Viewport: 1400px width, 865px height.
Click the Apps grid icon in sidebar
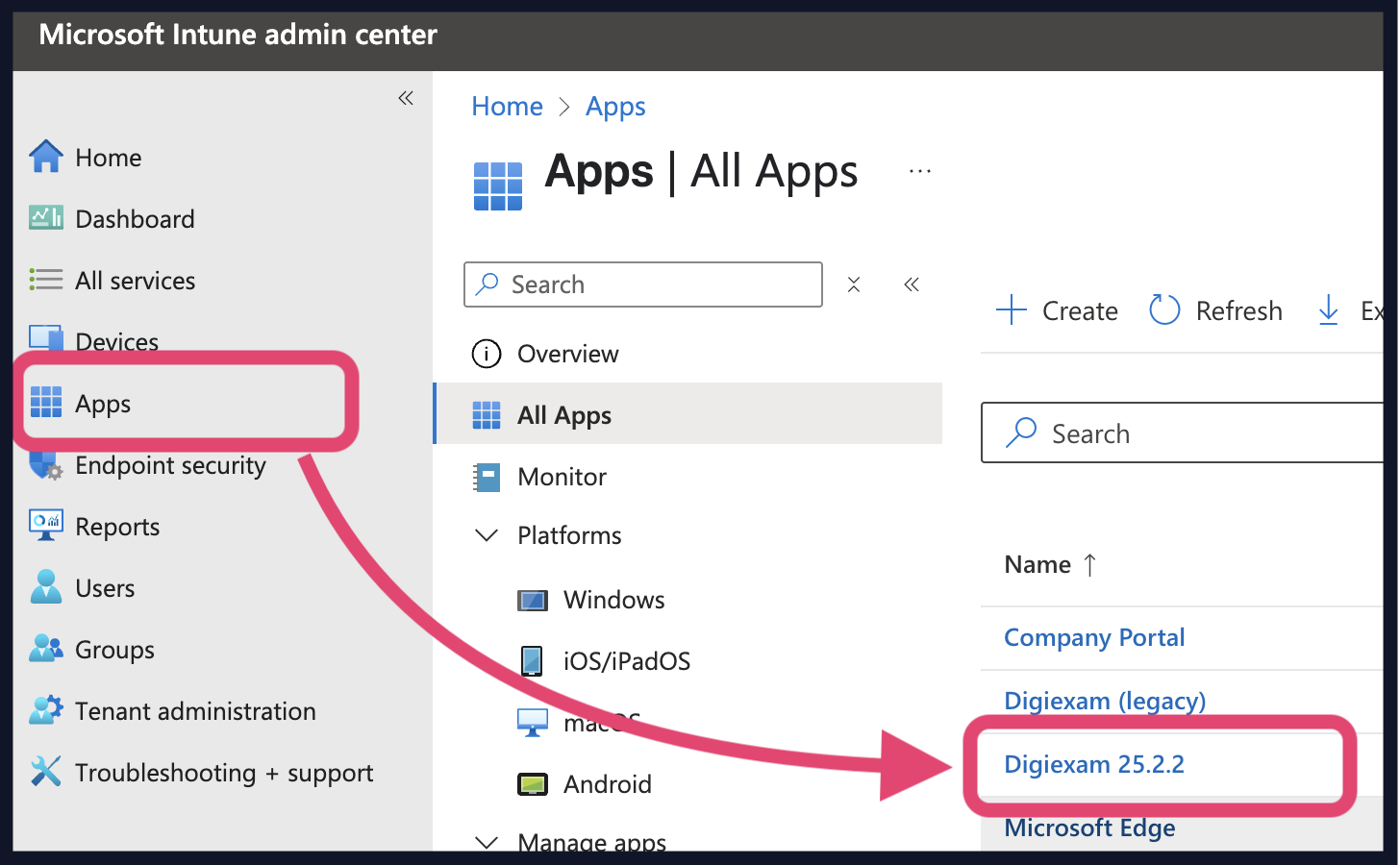46,403
